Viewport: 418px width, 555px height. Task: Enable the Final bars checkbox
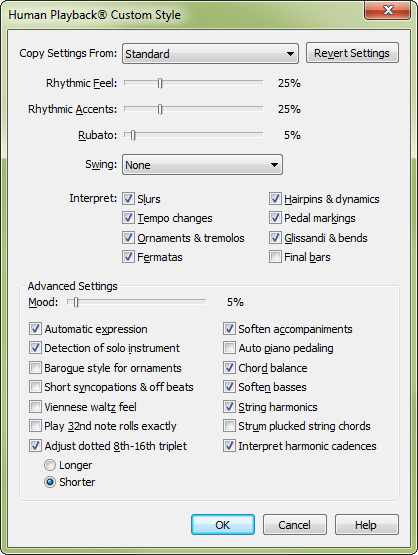click(x=275, y=257)
